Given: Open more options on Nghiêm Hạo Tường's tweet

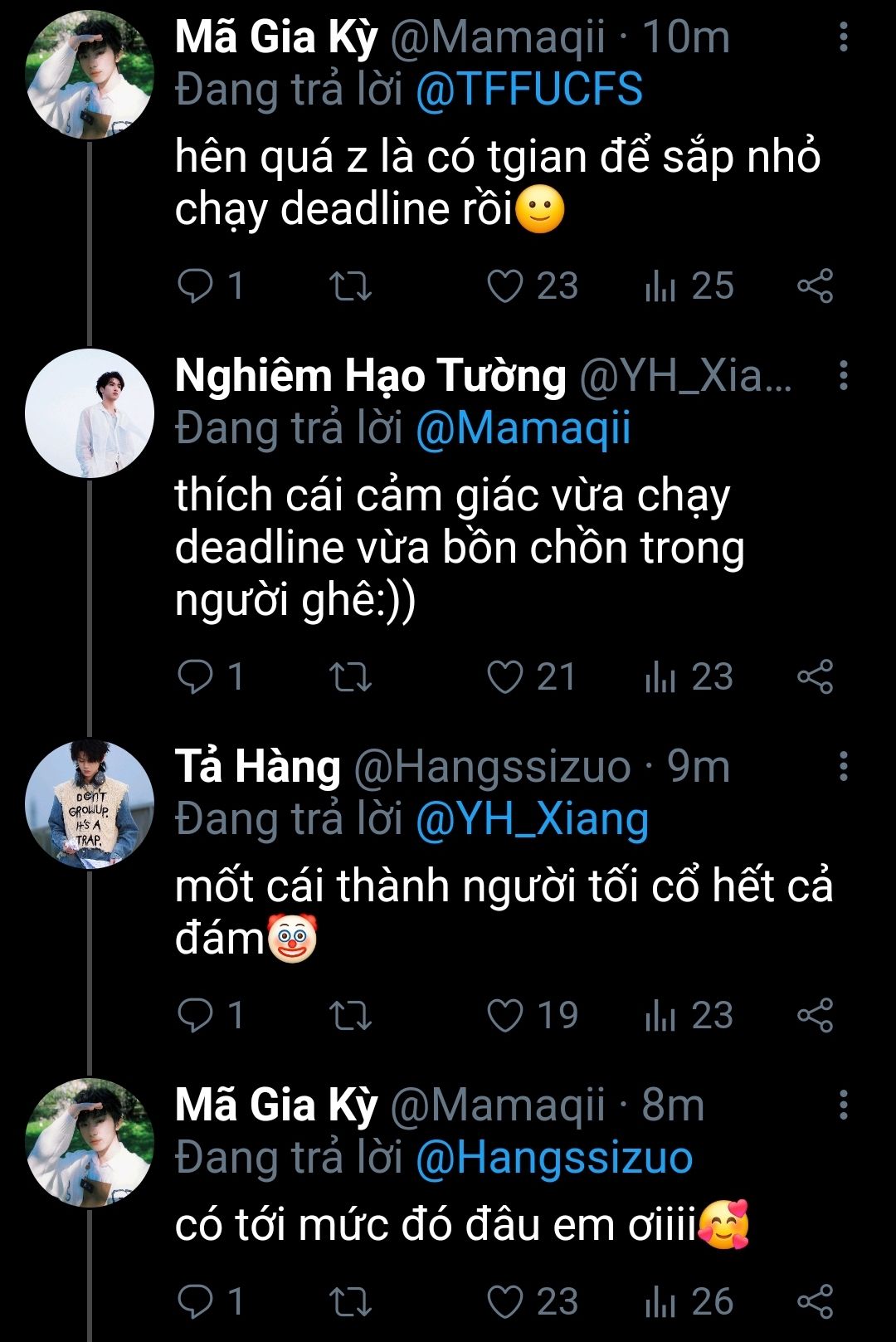Looking at the screenshot, I should 843,375.
